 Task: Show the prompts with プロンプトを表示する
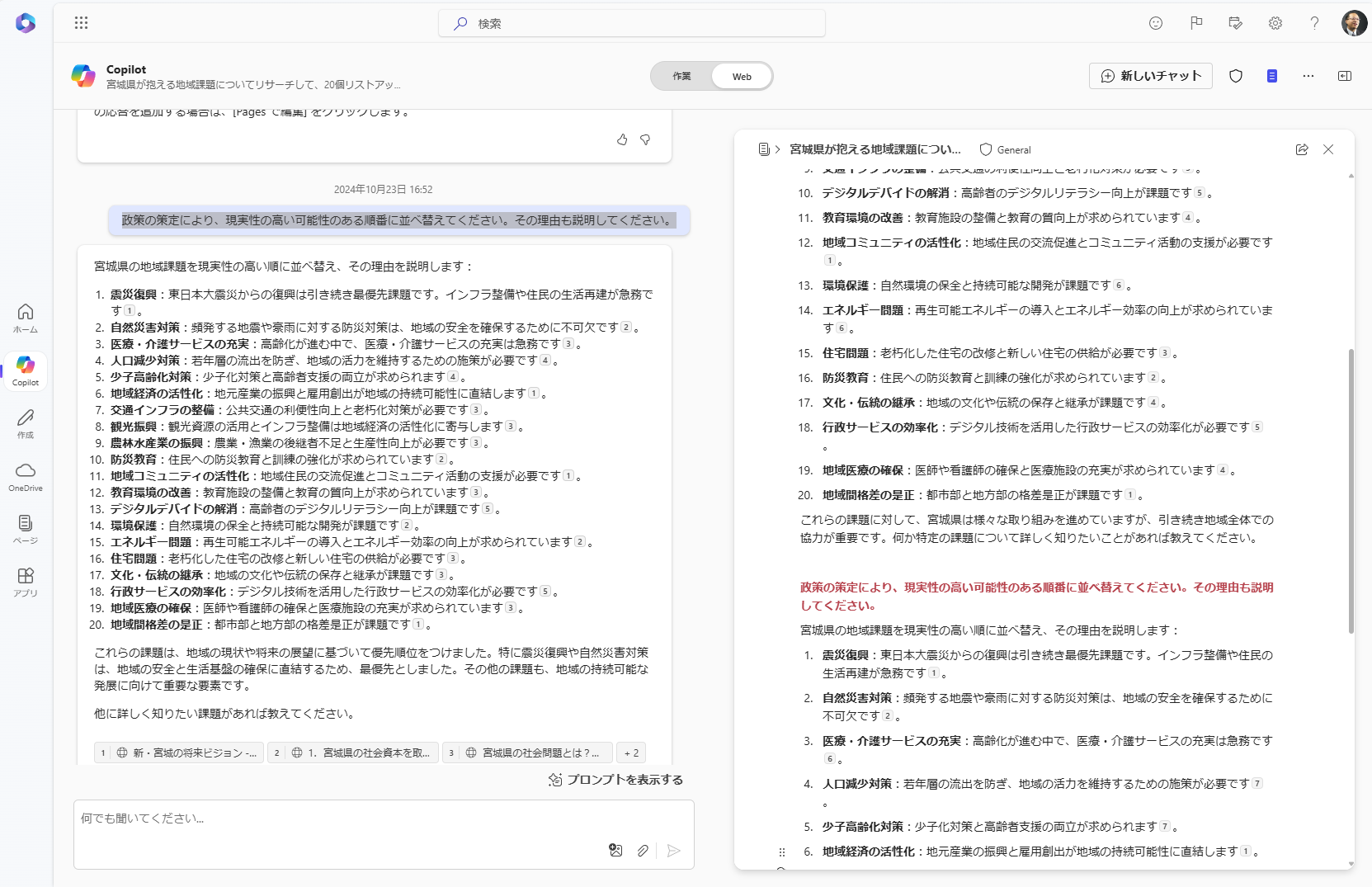(615, 780)
